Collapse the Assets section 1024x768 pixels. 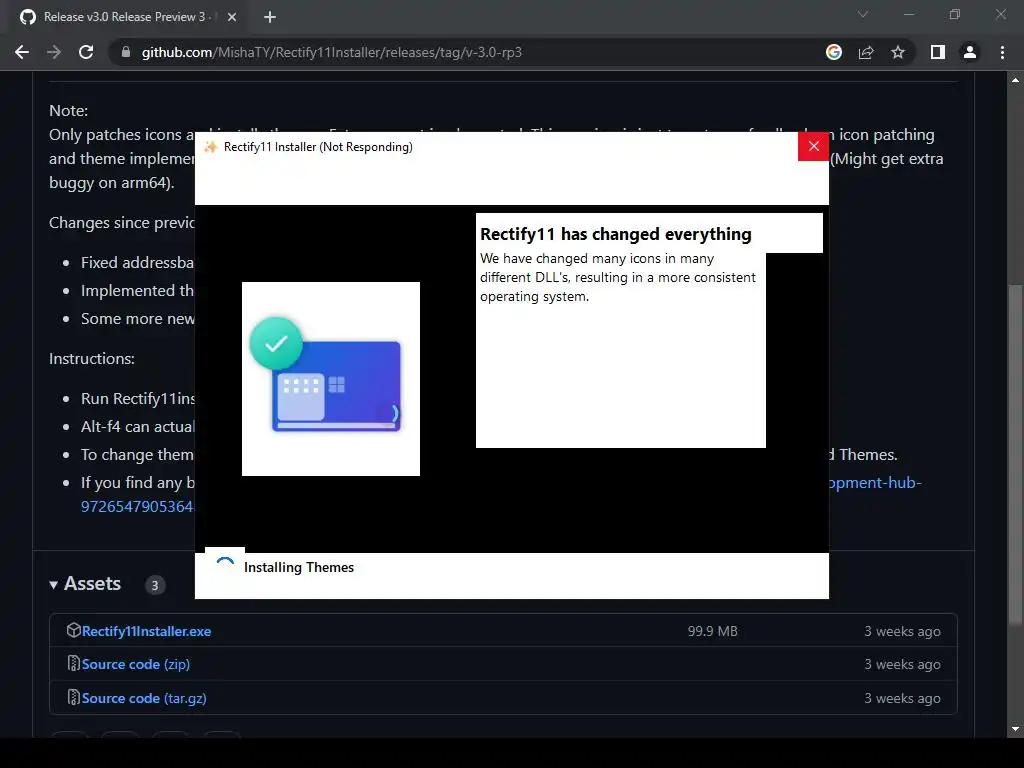coord(85,584)
